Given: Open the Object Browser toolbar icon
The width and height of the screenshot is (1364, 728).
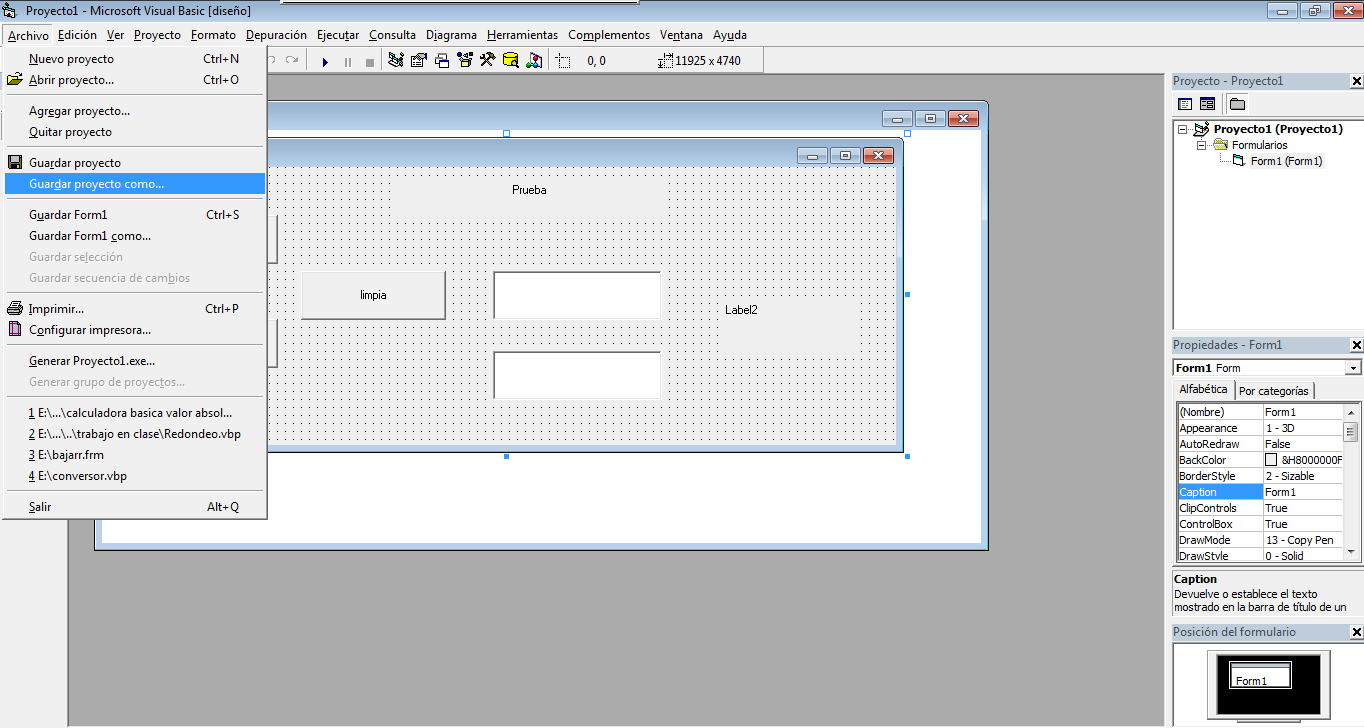Looking at the screenshot, I should point(465,61).
